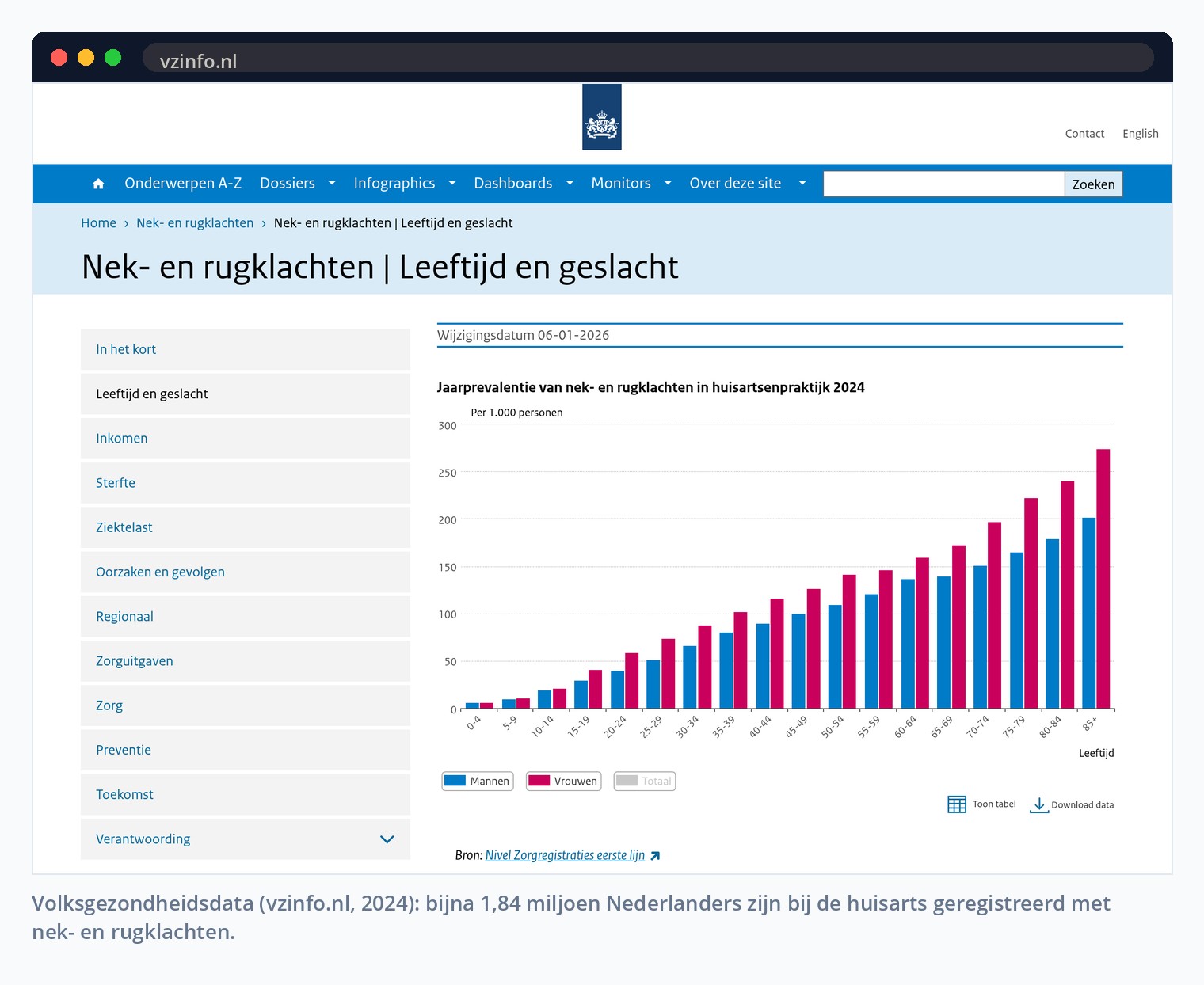Click the green maximize window dot
Screen dimensions: 1204x985
click(112, 57)
